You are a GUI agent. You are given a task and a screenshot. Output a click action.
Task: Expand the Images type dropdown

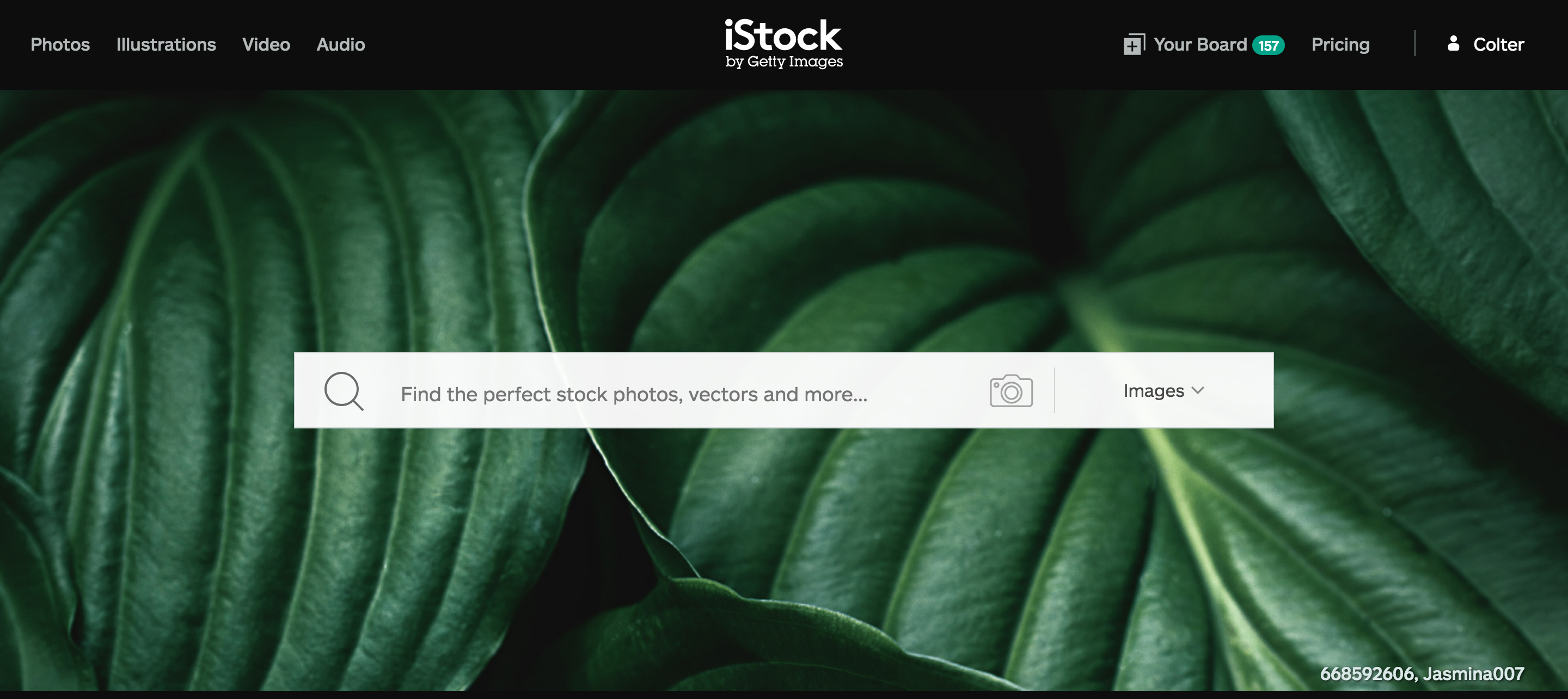pyautogui.click(x=1163, y=390)
